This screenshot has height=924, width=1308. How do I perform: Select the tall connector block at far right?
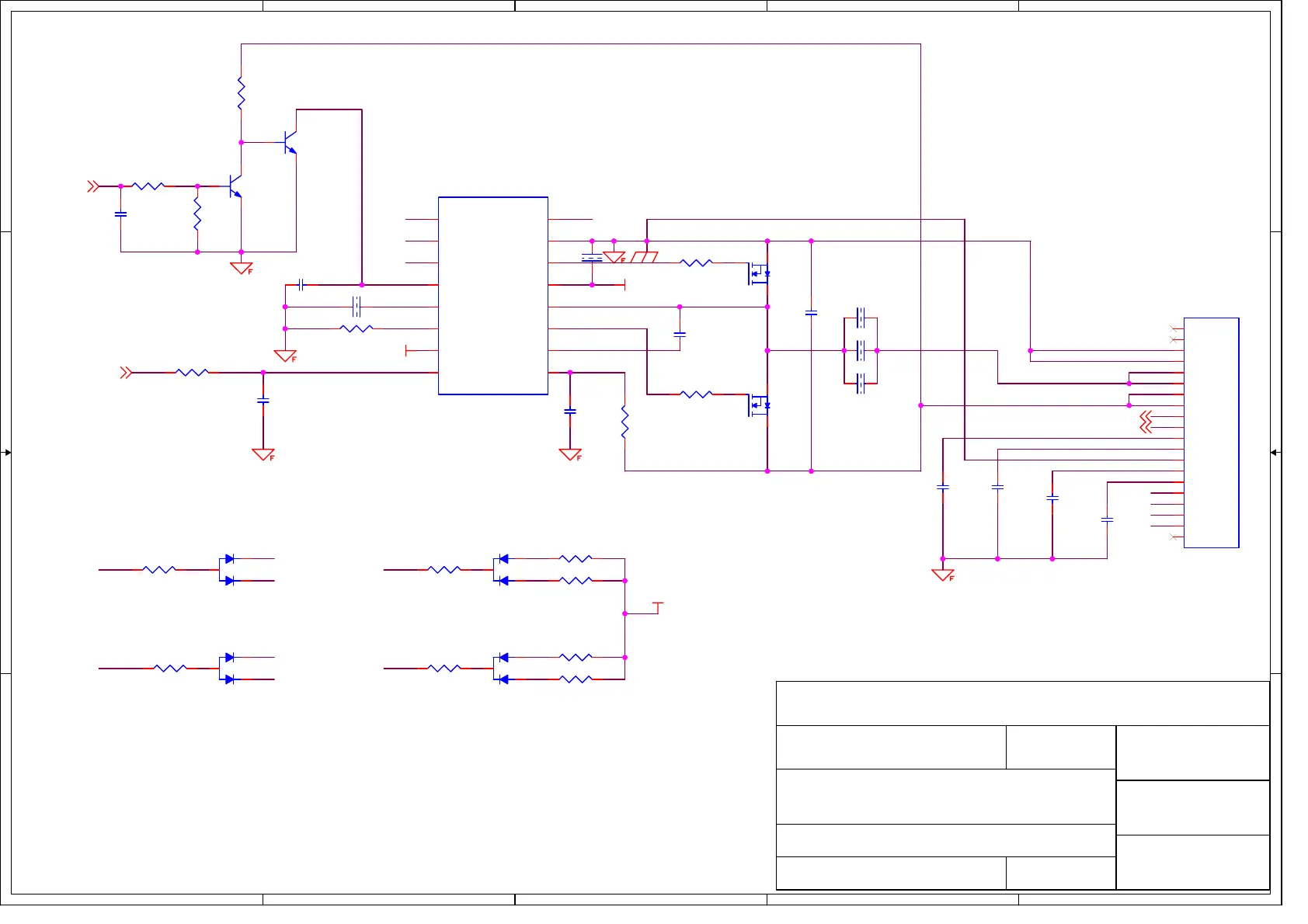(x=1211, y=432)
